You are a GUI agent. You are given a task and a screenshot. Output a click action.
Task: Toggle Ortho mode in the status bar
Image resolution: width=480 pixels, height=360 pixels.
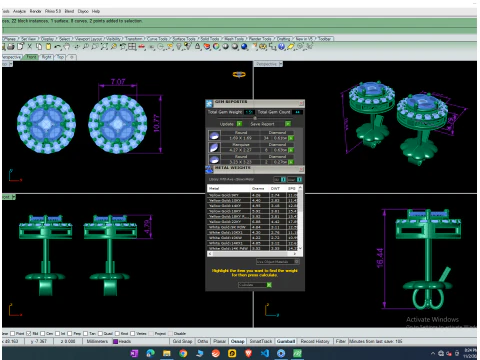(202, 341)
